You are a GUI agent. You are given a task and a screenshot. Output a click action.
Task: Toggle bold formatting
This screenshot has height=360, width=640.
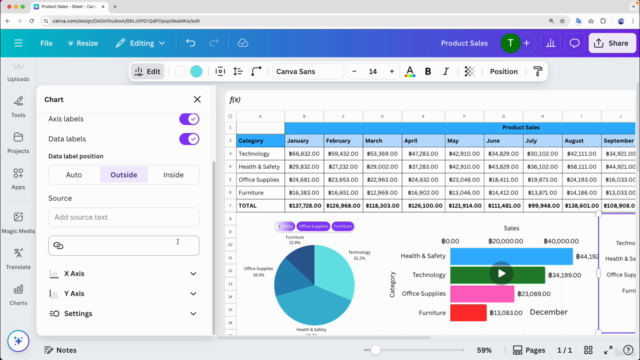[x=428, y=71]
